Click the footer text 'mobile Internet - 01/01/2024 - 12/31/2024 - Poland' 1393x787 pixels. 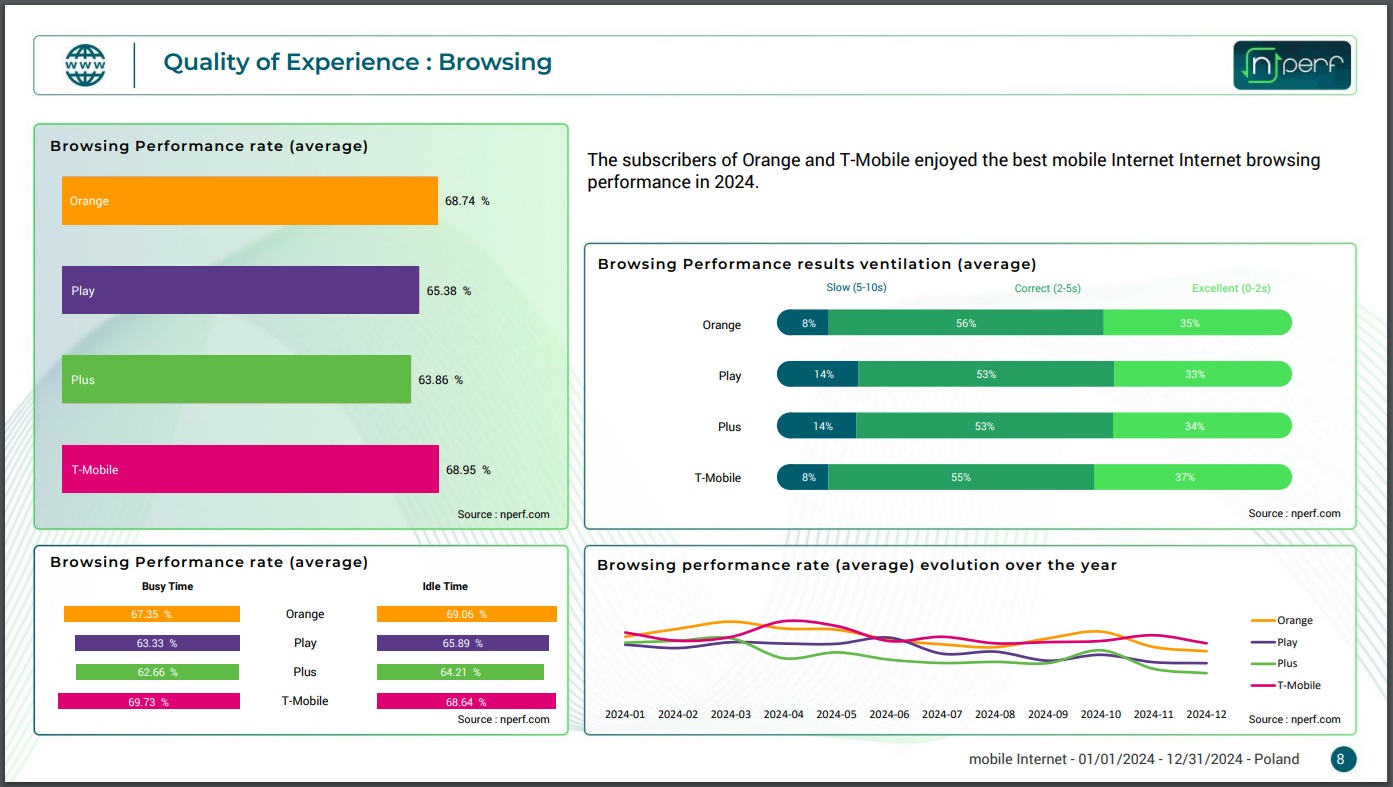(1134, 759)
